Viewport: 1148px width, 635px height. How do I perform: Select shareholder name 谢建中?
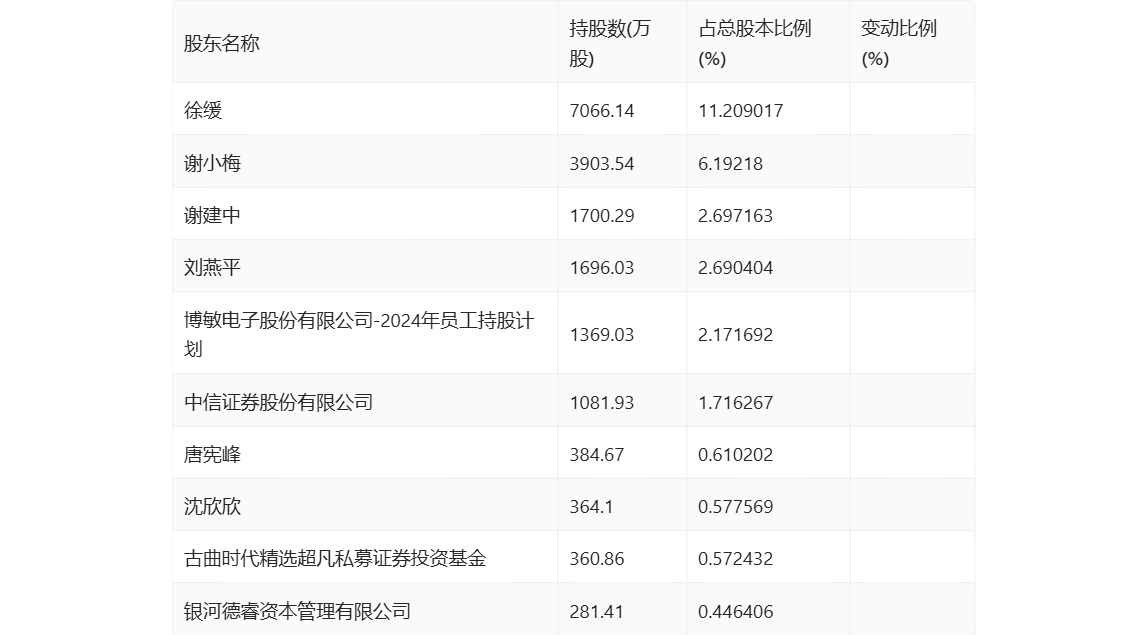[212, 215]
